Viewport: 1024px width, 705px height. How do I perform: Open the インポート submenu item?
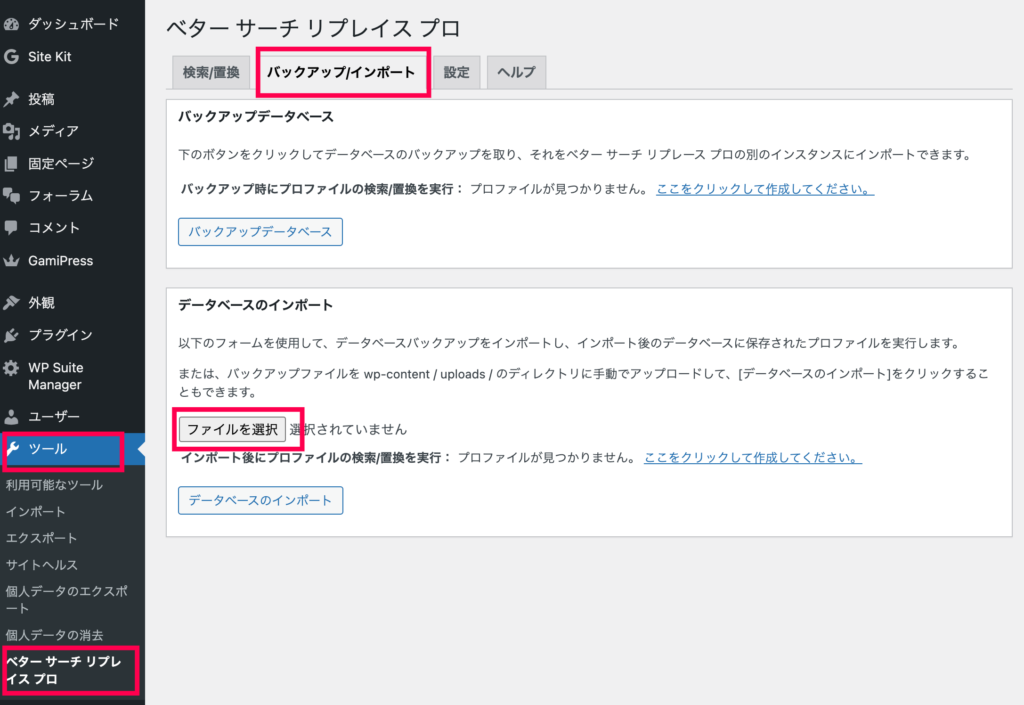pyautogui.click(x=35, y=512)
